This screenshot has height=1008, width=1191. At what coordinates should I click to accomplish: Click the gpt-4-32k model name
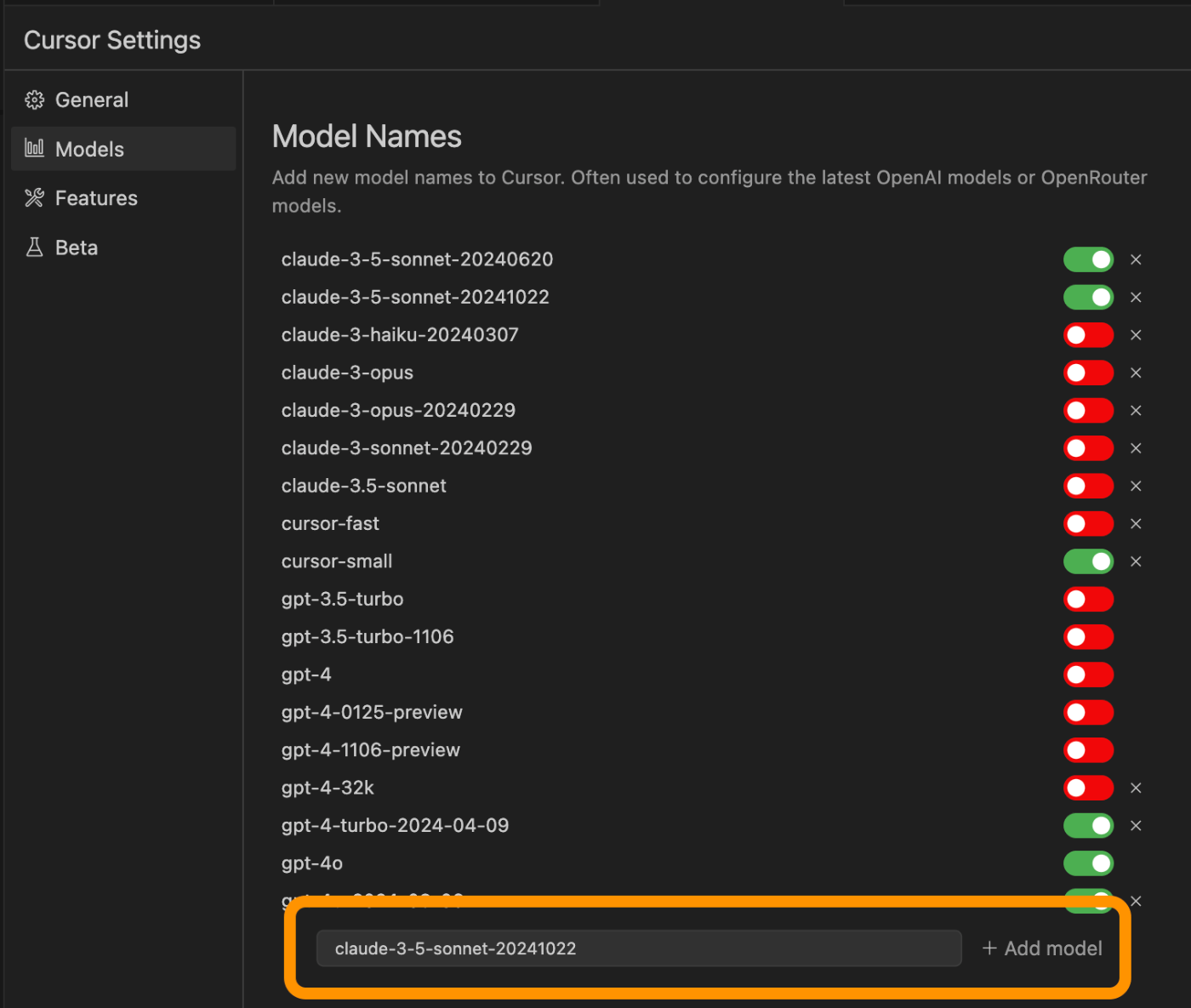click(x=328, y=788)
